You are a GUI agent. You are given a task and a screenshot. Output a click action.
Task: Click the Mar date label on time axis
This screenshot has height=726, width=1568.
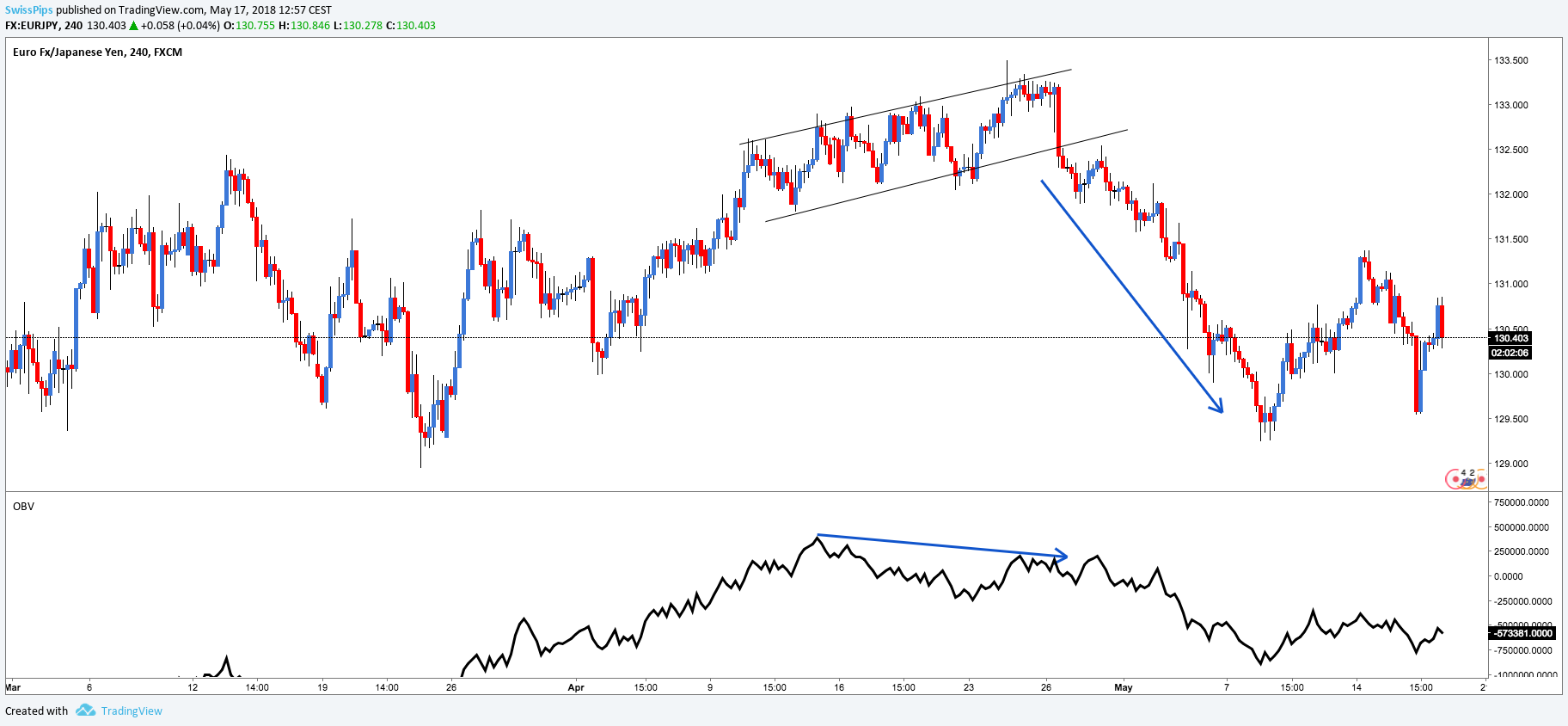coord(13,687)
